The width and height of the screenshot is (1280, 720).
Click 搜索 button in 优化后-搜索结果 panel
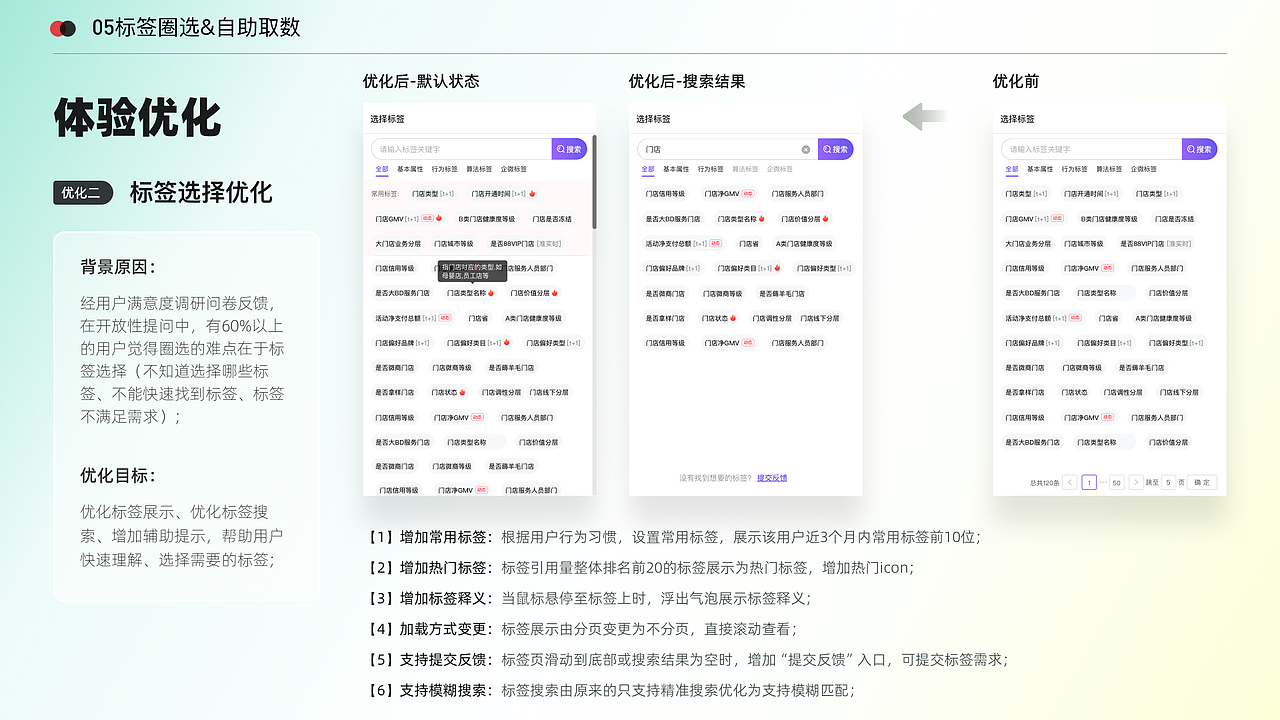(x=835, y=149)
